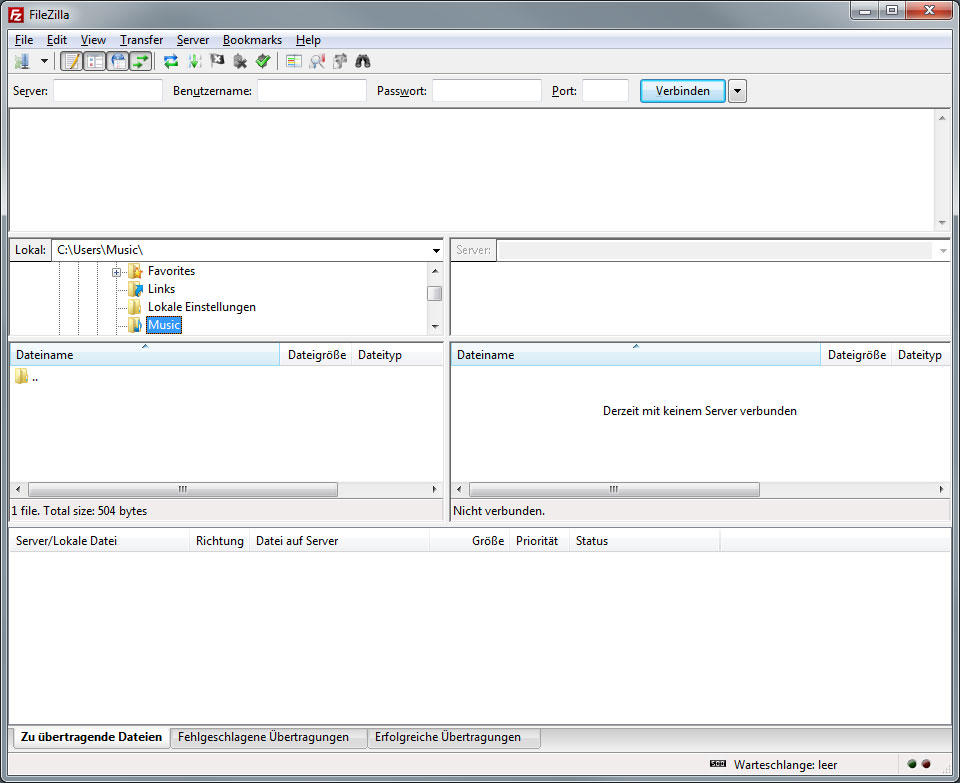Viewport: 960px width, 783px height.
Task: Click remote file list horizontal scrollbar thumb
Action: coord(614,489)
